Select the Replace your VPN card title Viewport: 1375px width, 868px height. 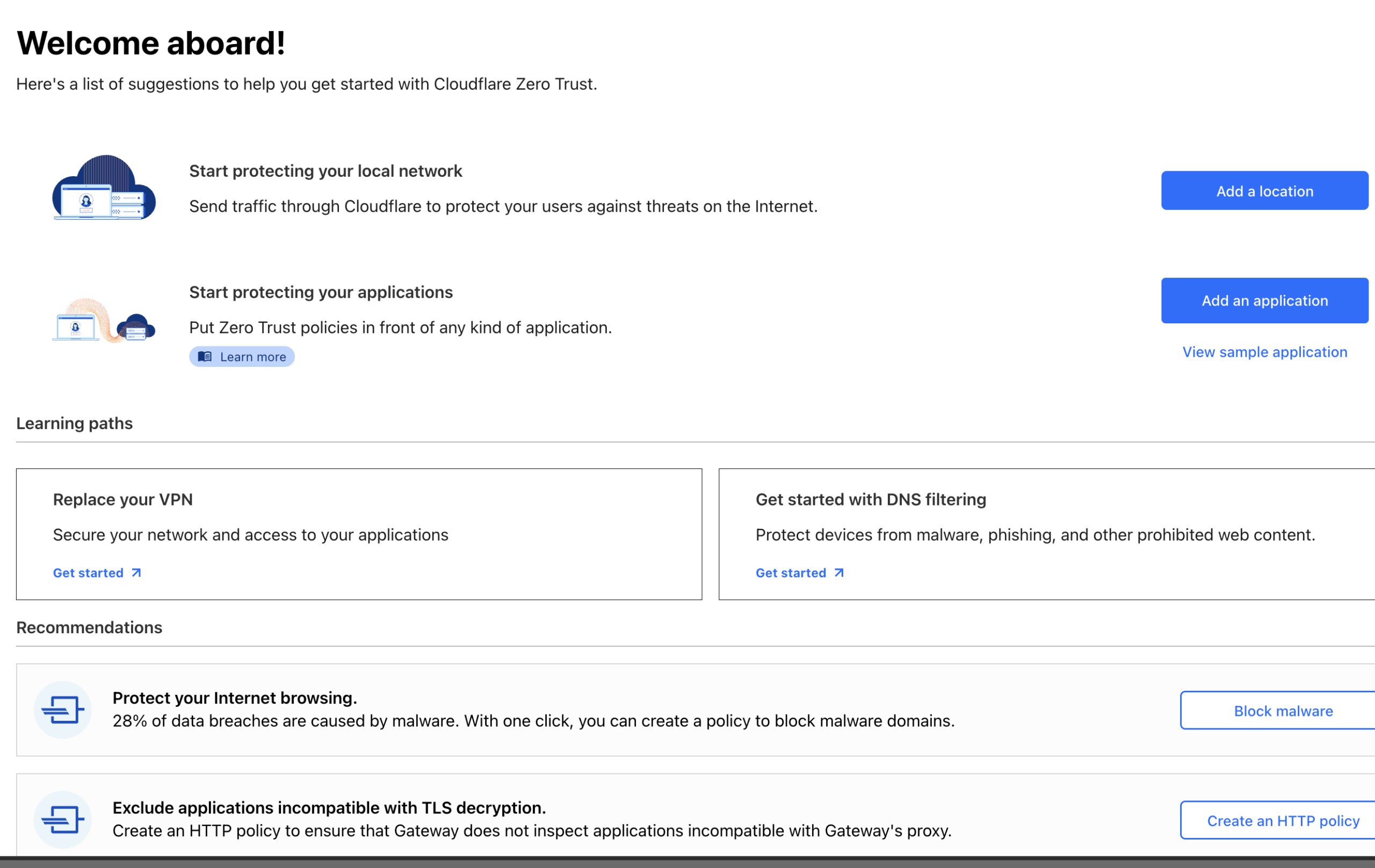[123, 499]
